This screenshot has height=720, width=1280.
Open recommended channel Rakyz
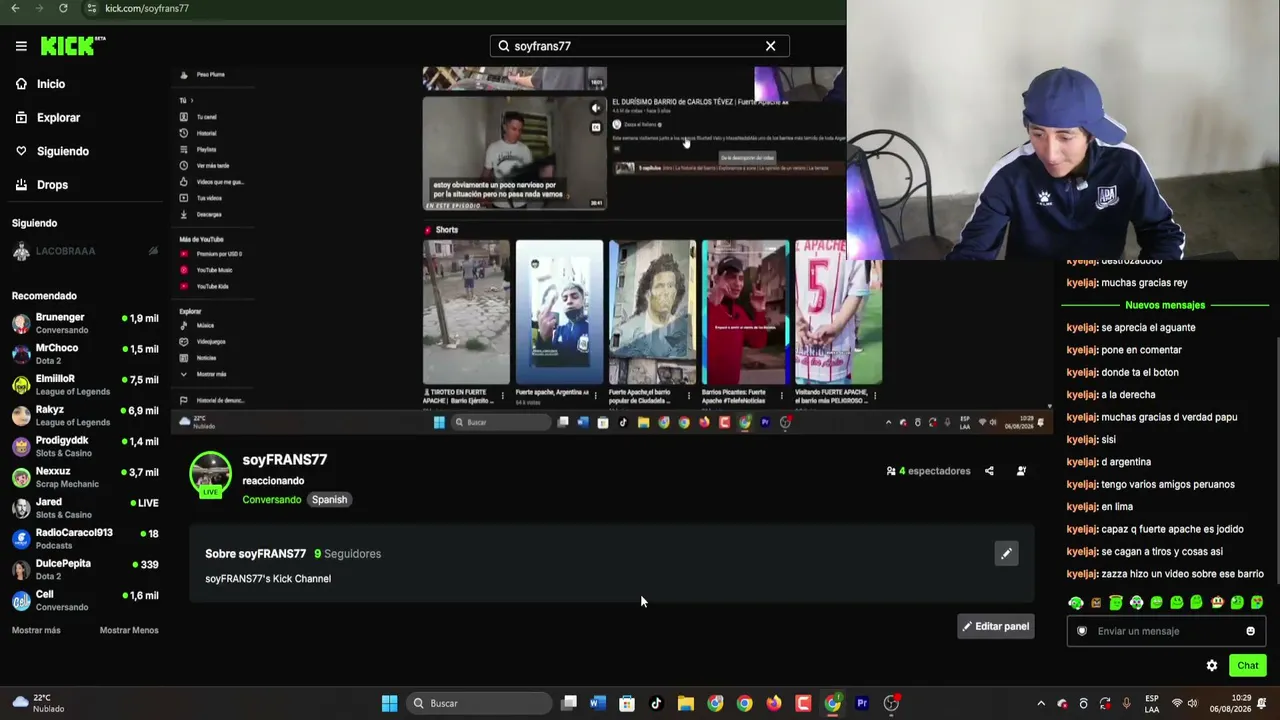click(85, 416)
